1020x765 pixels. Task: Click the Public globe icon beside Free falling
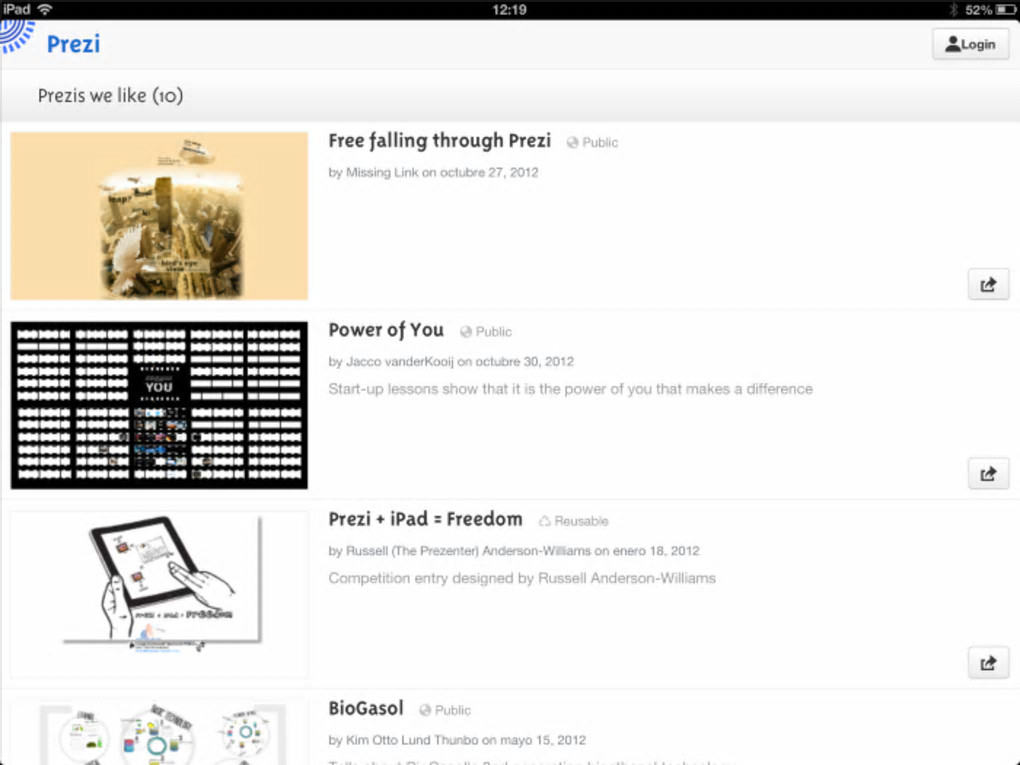[x=572, y=142]
